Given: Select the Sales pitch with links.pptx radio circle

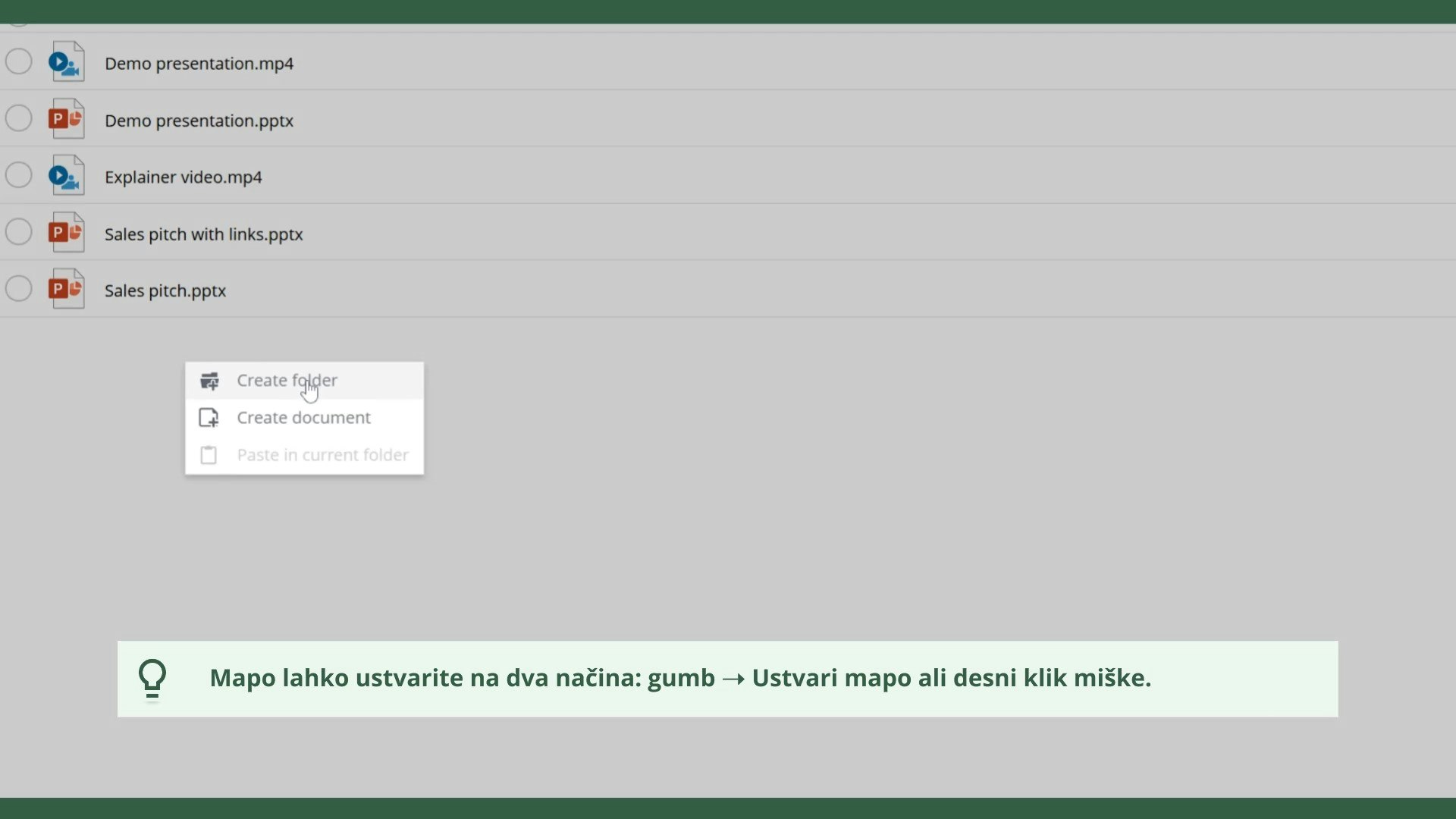Looking at the screenshot, I should (x=19, y=232).
